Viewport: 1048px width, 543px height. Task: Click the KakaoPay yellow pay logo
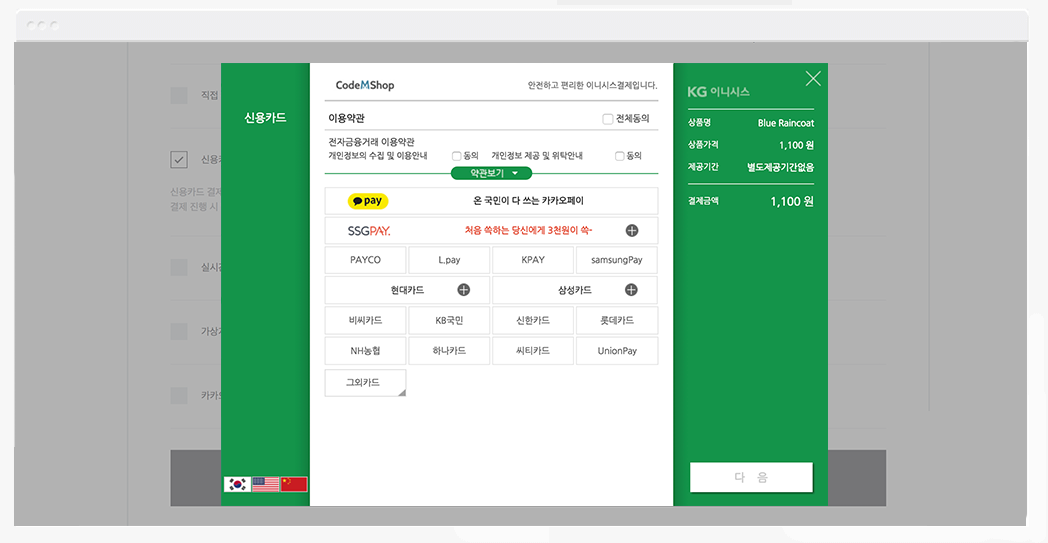pos(368,201)
